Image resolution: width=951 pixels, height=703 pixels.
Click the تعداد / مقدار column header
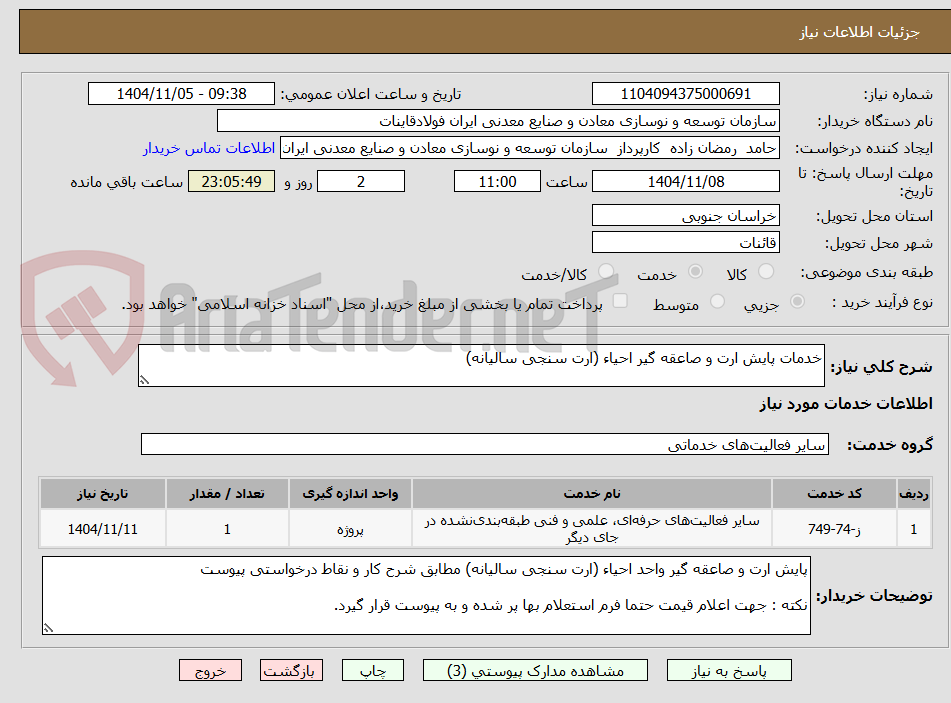coord(227,494)
